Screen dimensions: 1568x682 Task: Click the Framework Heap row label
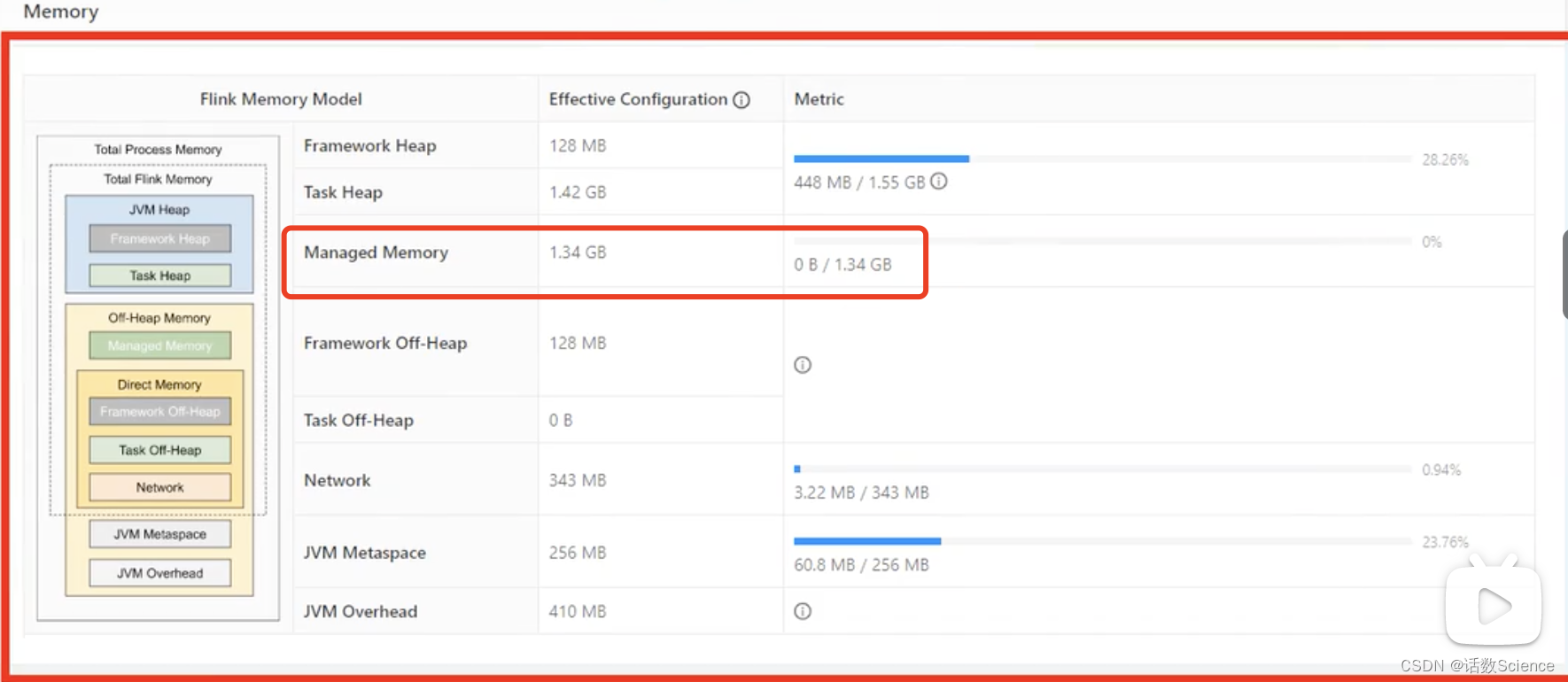click(x=370, y=145)
